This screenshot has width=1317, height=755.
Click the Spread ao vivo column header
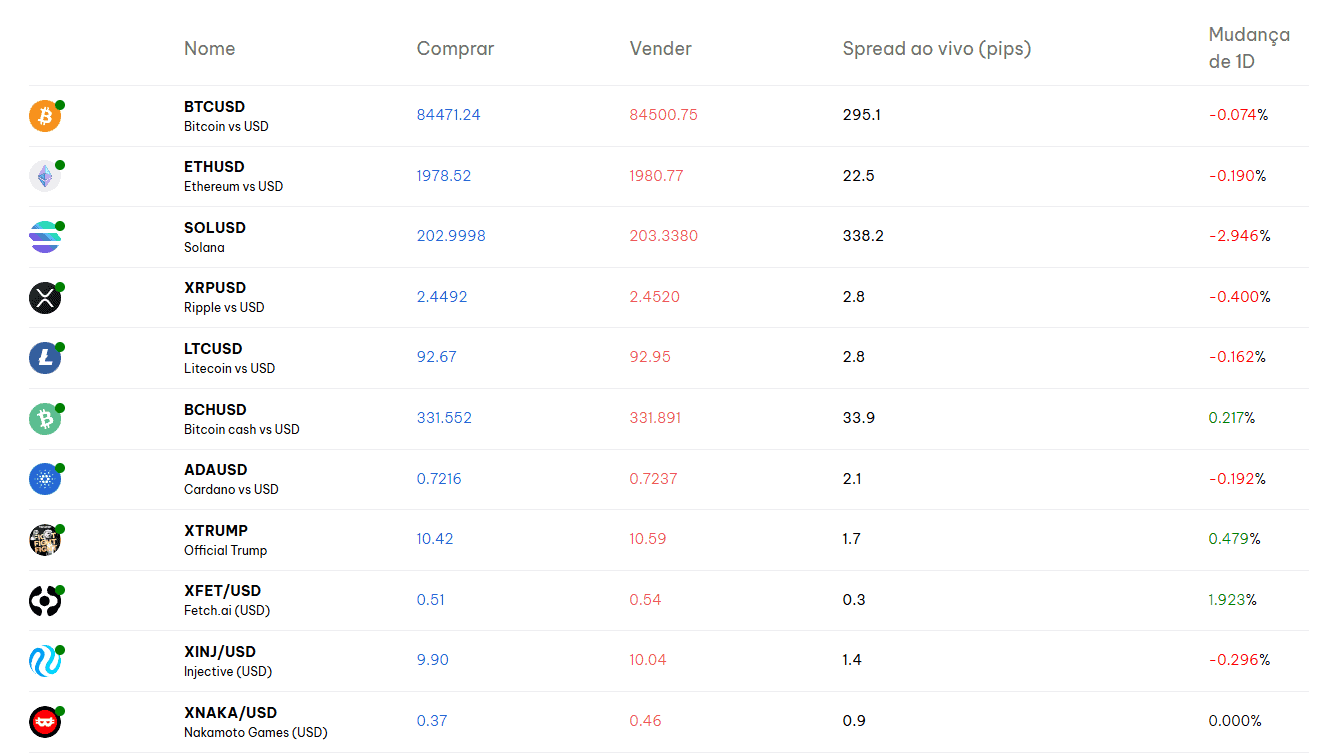(936, 48)
